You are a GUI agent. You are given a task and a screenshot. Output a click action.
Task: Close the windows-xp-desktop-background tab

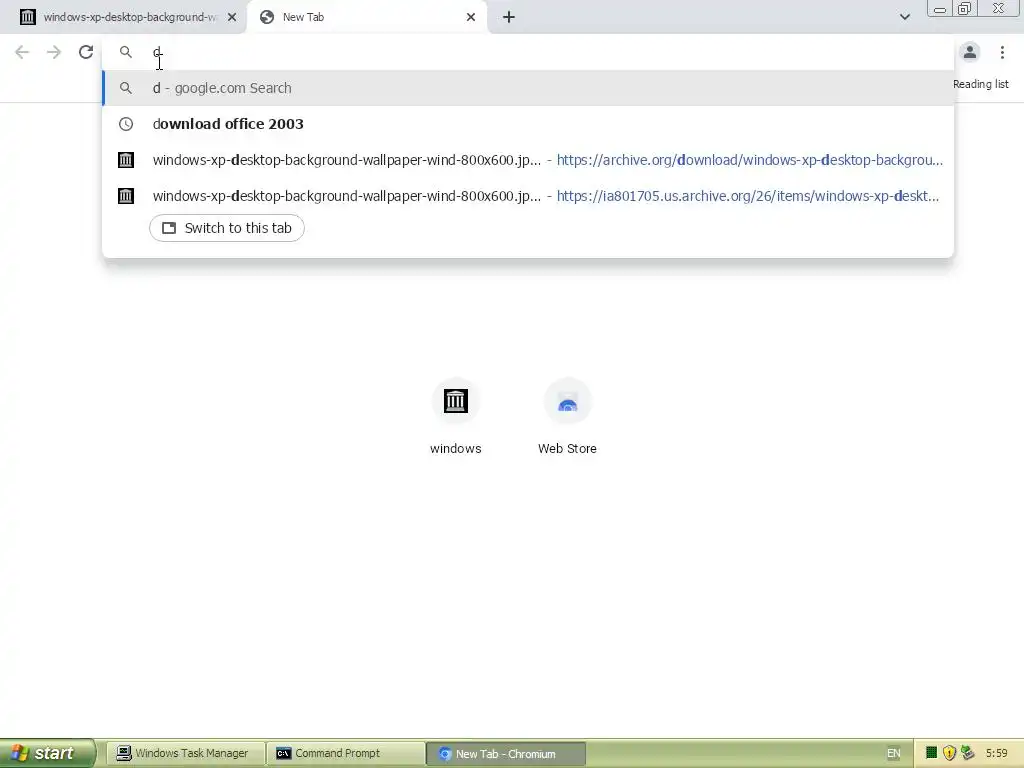(x=232, y=17)
